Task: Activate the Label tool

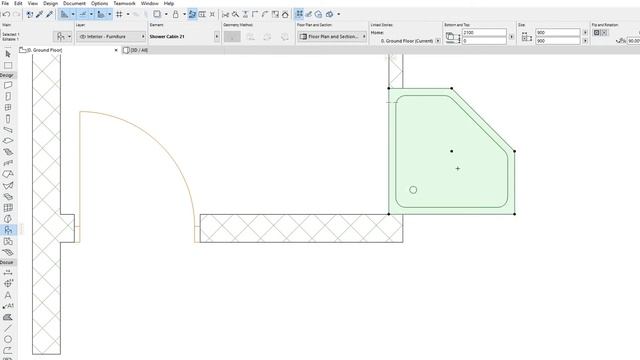Action: pos(8,306)
